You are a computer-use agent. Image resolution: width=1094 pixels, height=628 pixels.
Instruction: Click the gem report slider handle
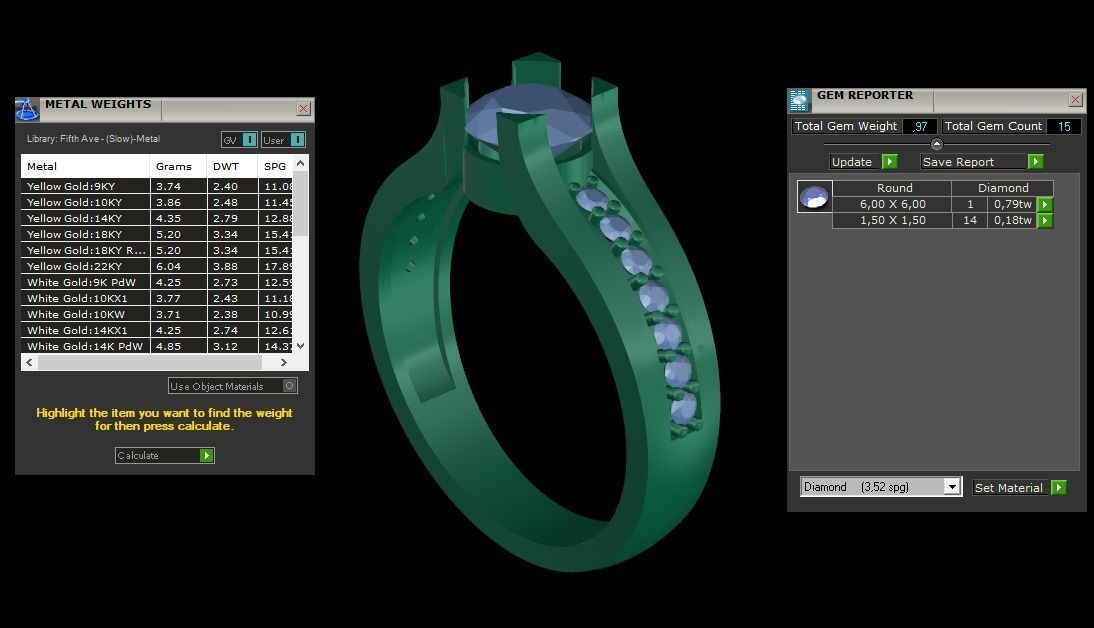click(937, 144)
